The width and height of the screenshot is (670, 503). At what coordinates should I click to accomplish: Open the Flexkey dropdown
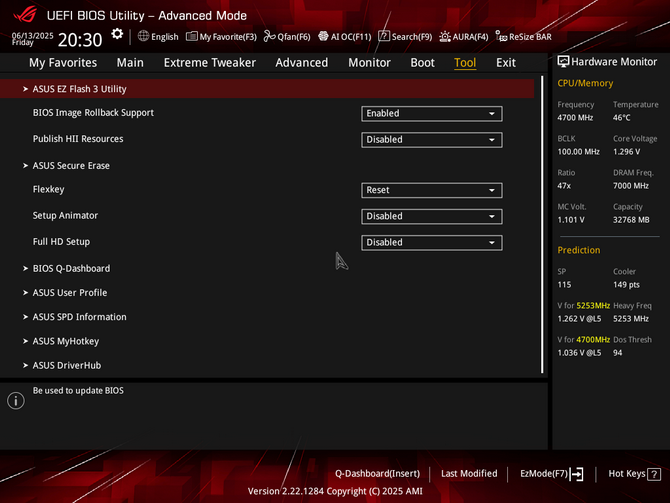tap(432, 190)
